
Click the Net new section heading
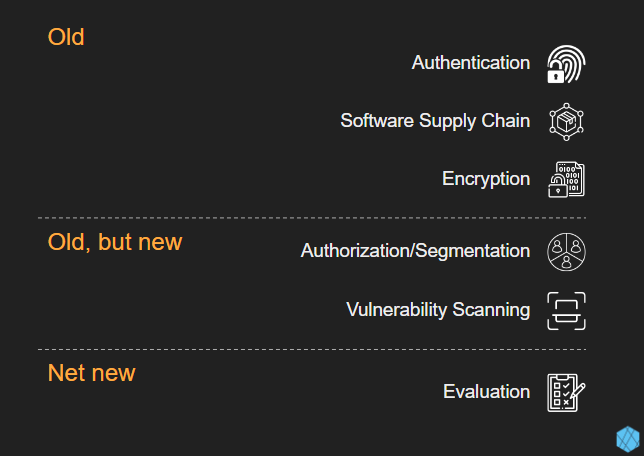(x=92, y=373)
